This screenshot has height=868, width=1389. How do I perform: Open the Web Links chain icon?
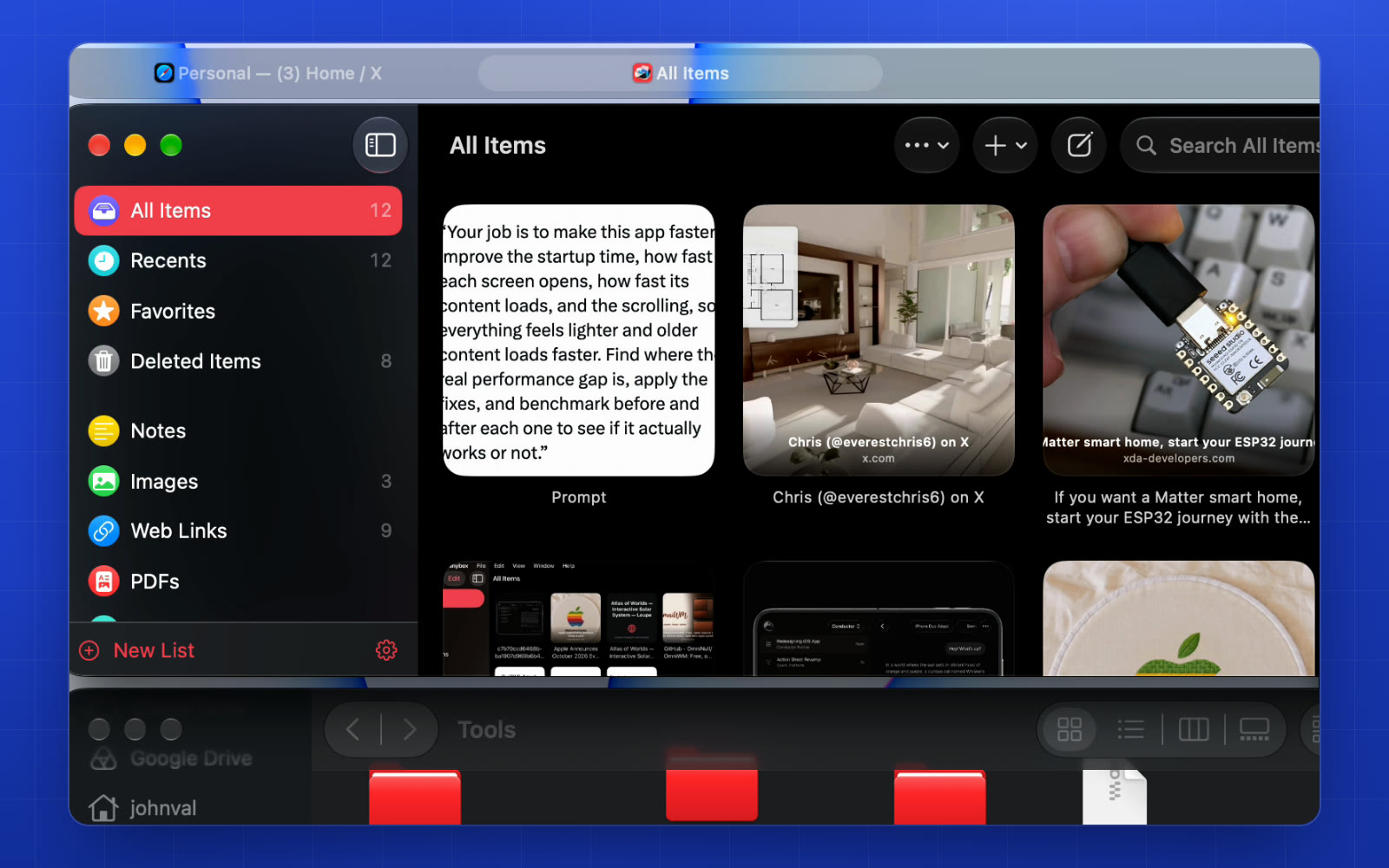103,530
